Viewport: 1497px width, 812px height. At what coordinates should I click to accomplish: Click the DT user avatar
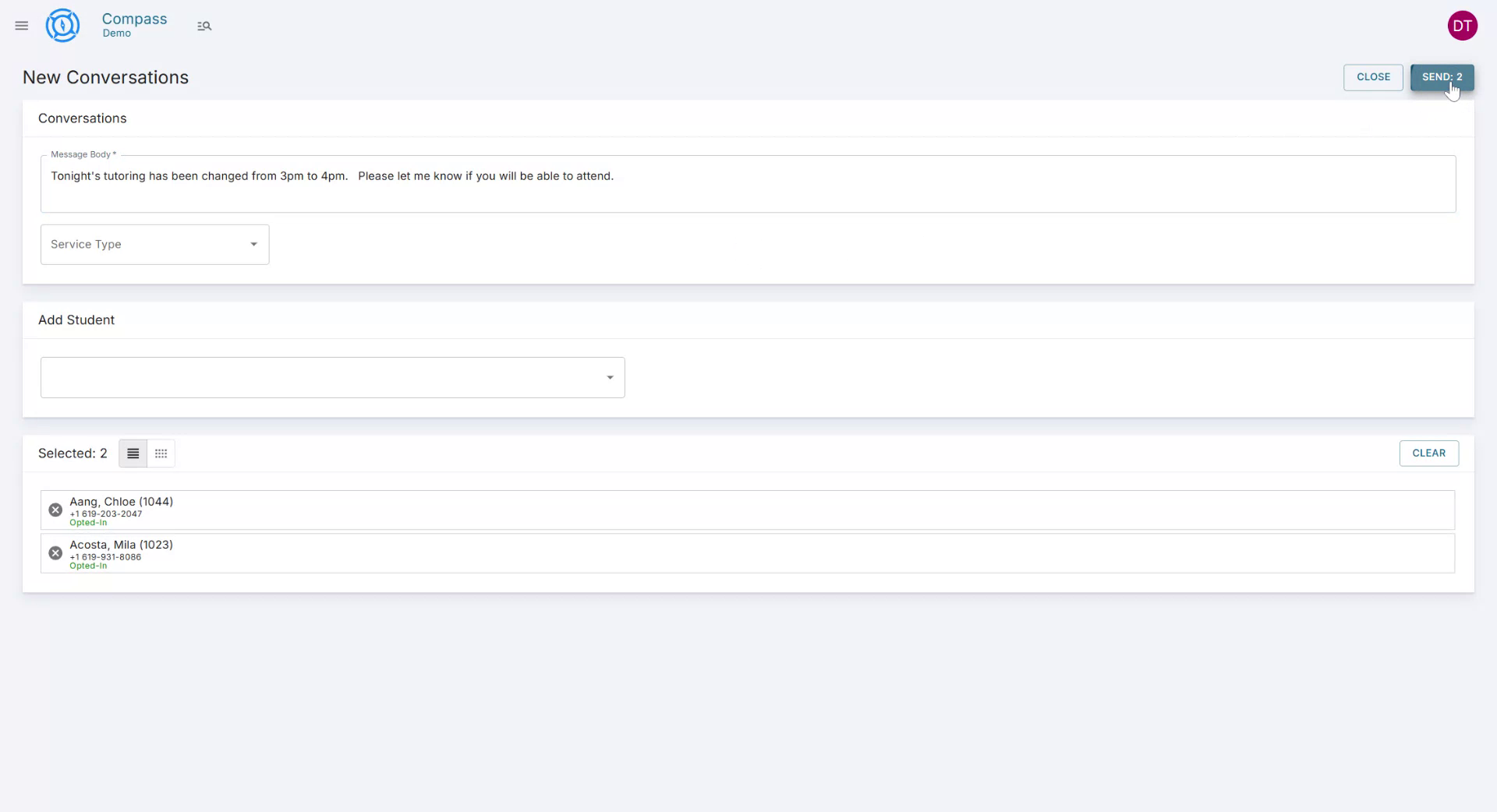click(1463, 25)
